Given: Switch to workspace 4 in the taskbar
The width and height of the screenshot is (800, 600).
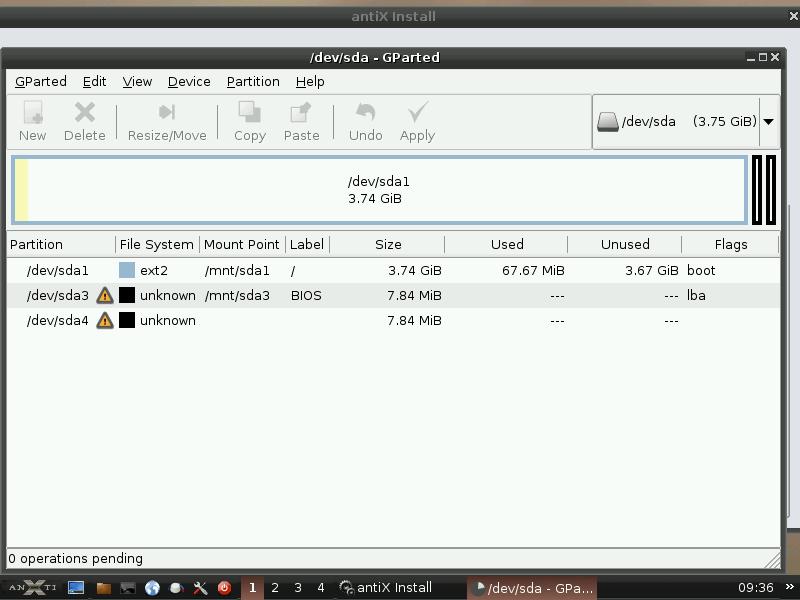Looking at the screenshot, I should (320, 588).
